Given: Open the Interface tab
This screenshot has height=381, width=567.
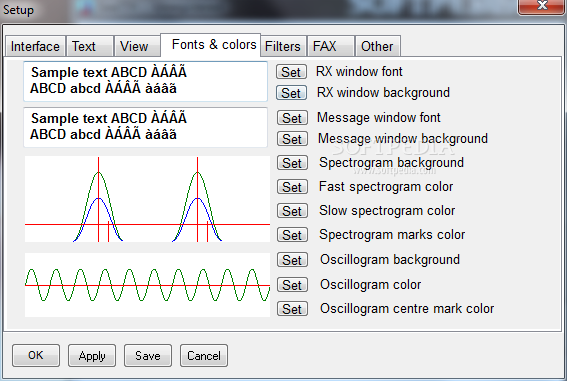Looking at the screenshot, I should (x=35, y=46).
